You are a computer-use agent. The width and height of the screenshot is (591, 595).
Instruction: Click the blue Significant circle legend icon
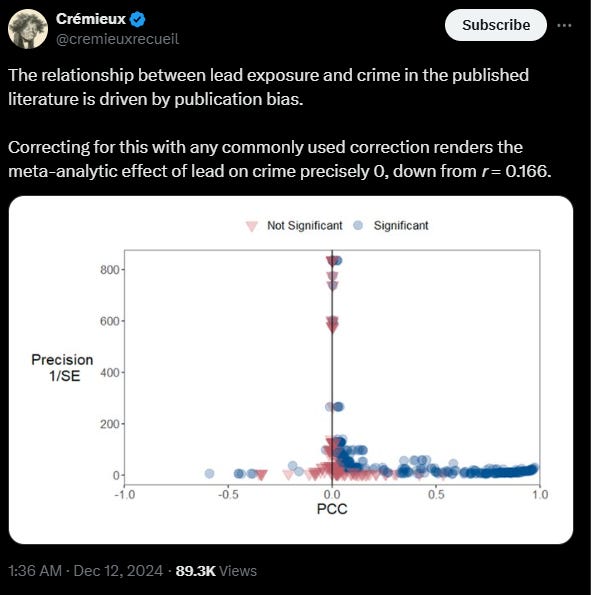[x=358, y=225]
